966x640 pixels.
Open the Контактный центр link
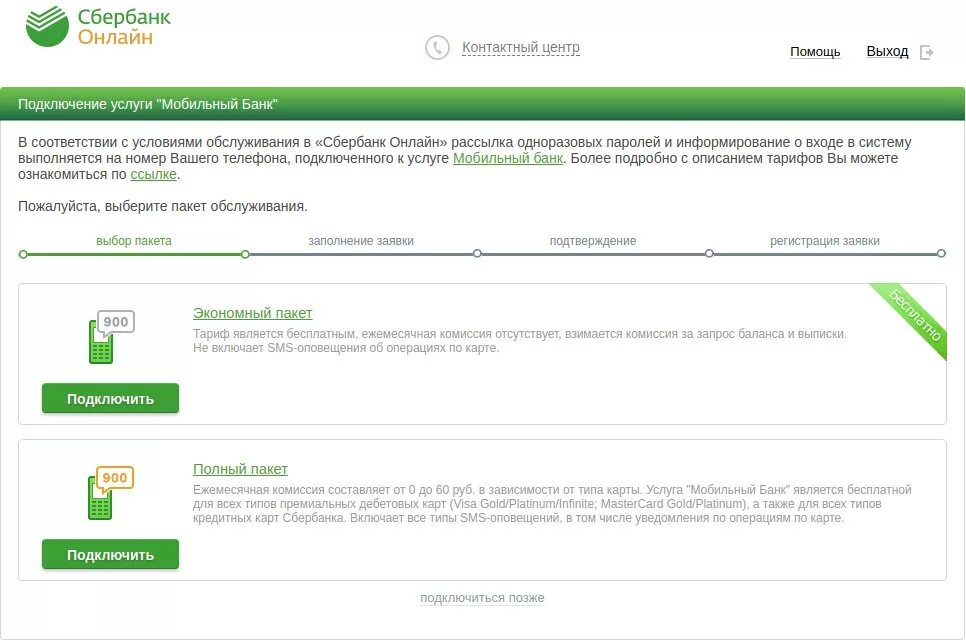tap(521, 47)
